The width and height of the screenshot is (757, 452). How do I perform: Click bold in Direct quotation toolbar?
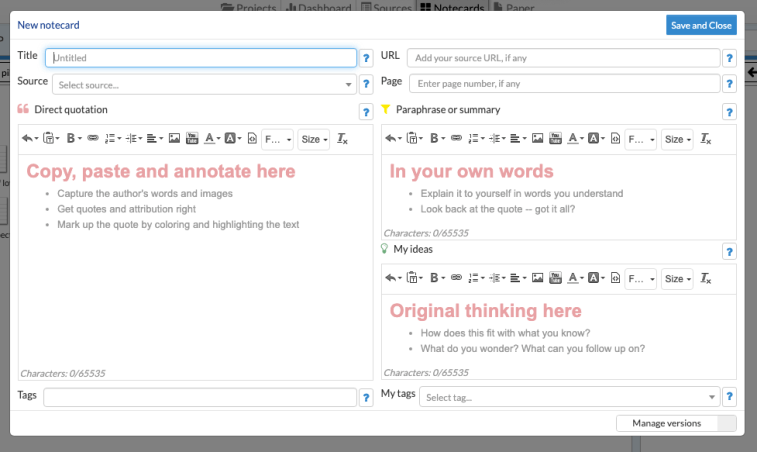point(73,139)
